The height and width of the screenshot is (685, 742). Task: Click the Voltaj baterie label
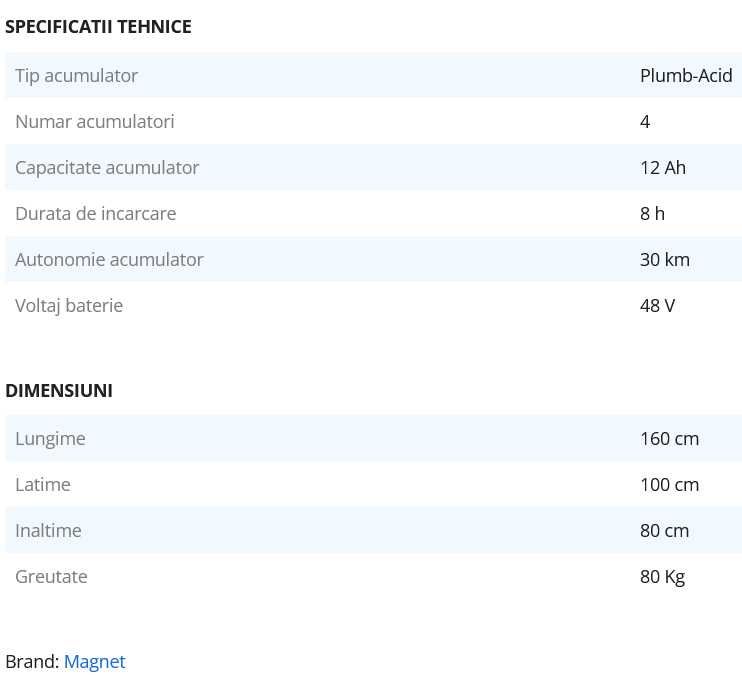69,306
